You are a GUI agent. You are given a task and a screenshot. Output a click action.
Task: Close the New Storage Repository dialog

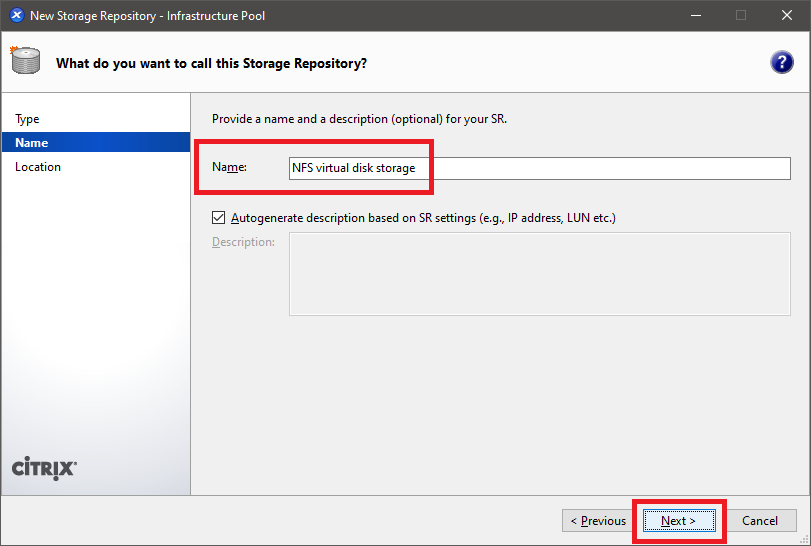click(x=787, y=16)
